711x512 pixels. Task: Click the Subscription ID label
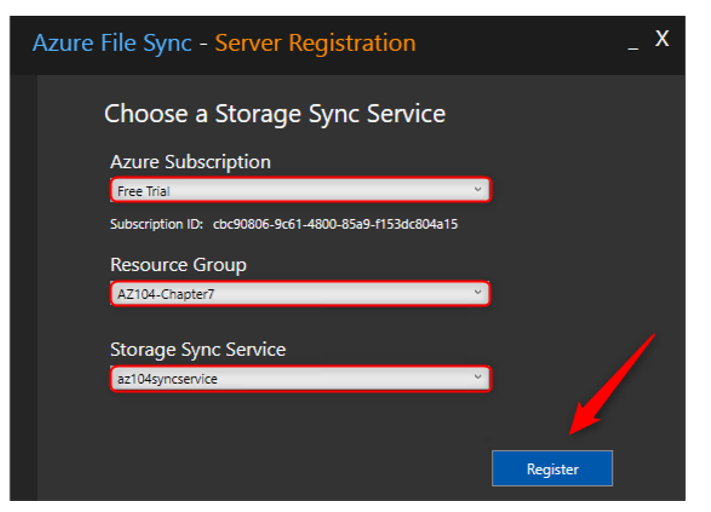point(156,224)
